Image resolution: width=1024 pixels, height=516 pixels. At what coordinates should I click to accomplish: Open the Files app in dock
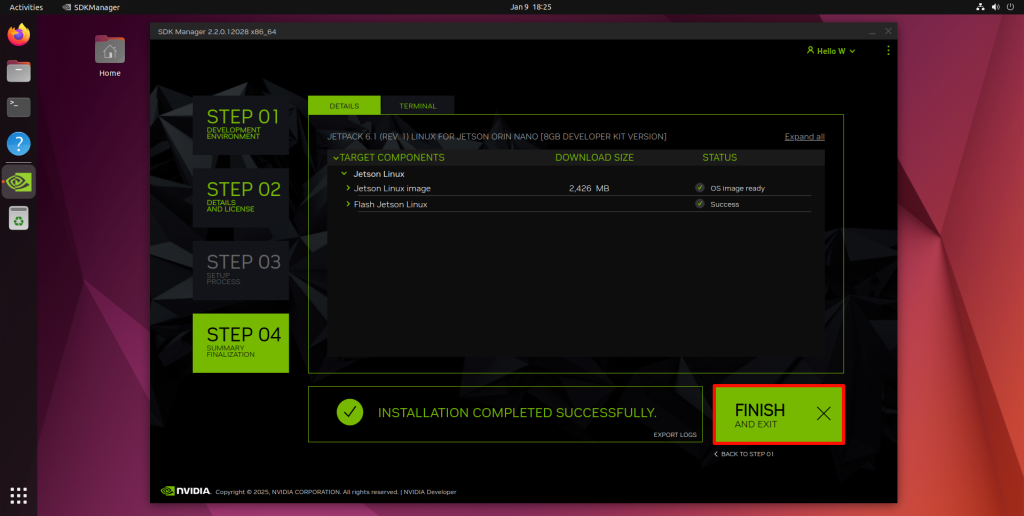click(18, 71)
